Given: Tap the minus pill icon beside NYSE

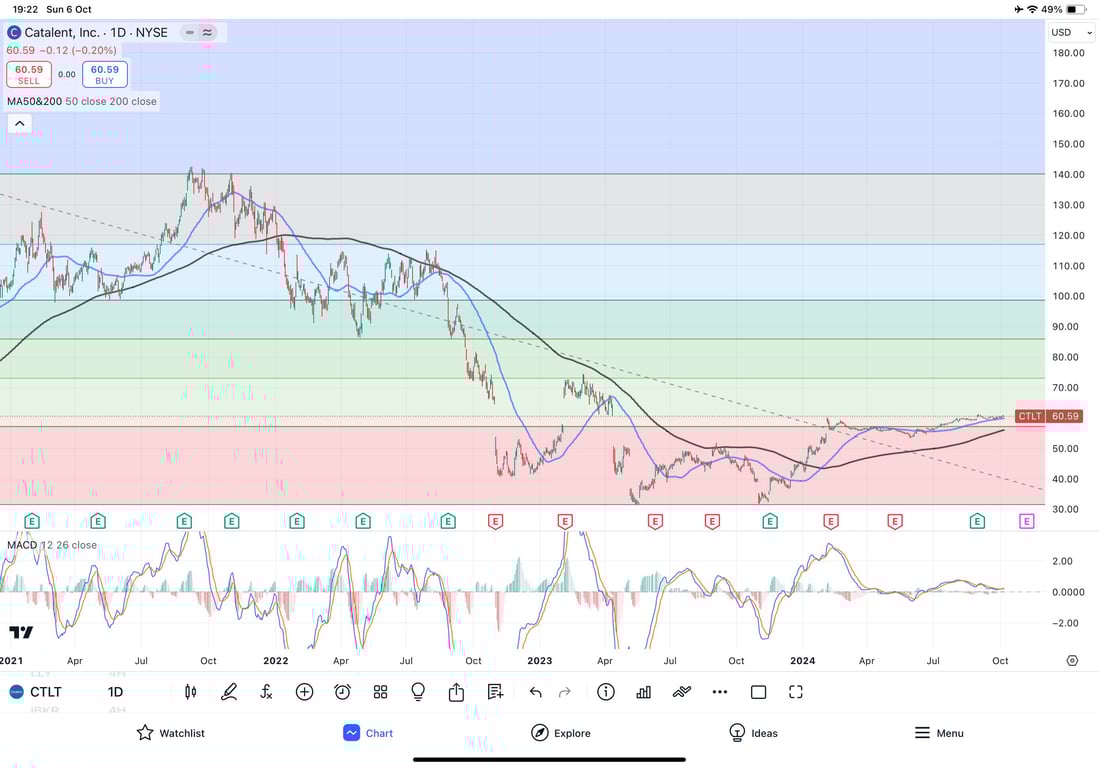Looking at the screenshot, I should pos(189,32).
